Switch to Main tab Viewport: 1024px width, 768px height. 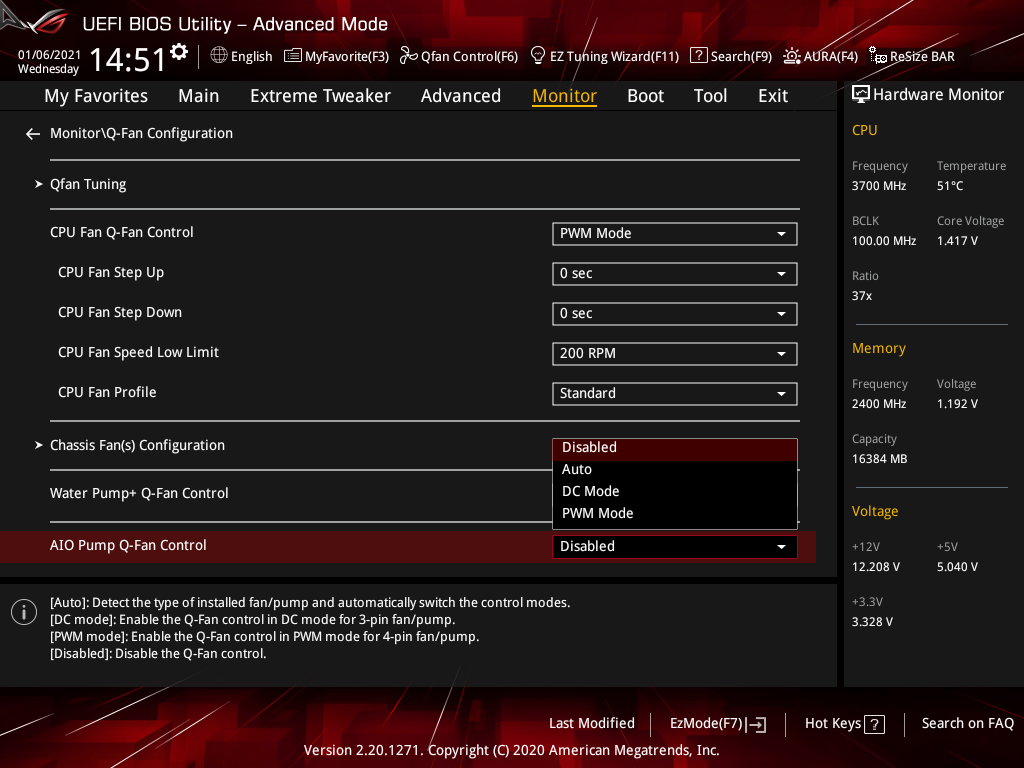point(199,96)
